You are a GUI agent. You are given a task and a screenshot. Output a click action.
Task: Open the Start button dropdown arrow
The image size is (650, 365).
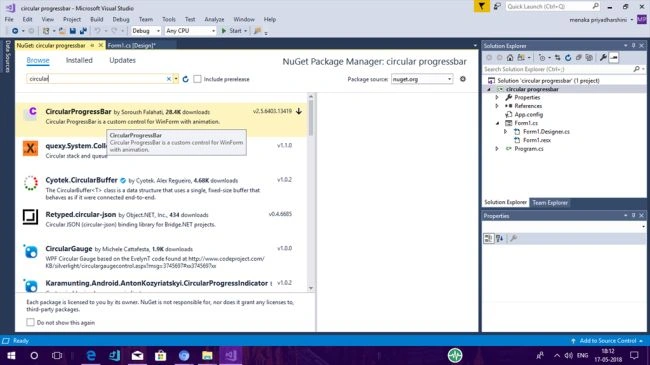click(x=245, y=31)
